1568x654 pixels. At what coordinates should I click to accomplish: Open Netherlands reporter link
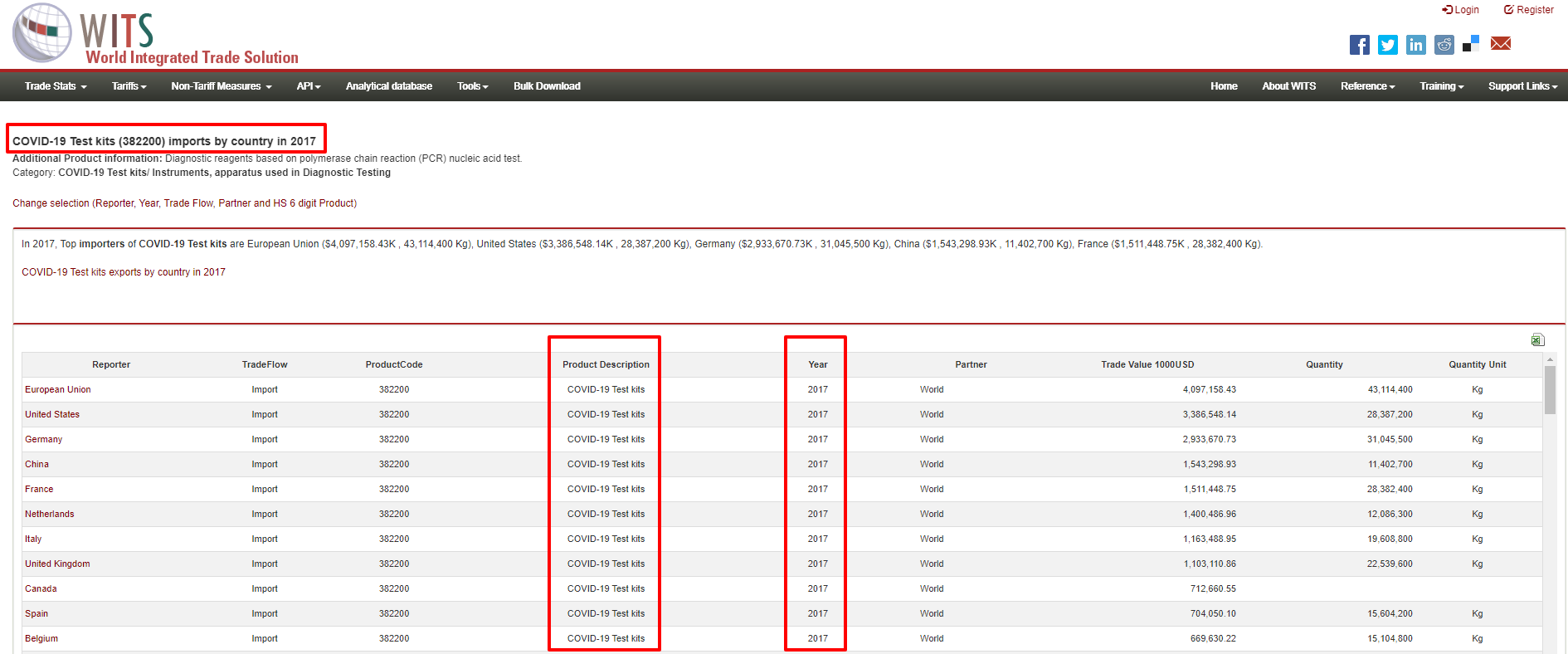(x=50, y=514)
